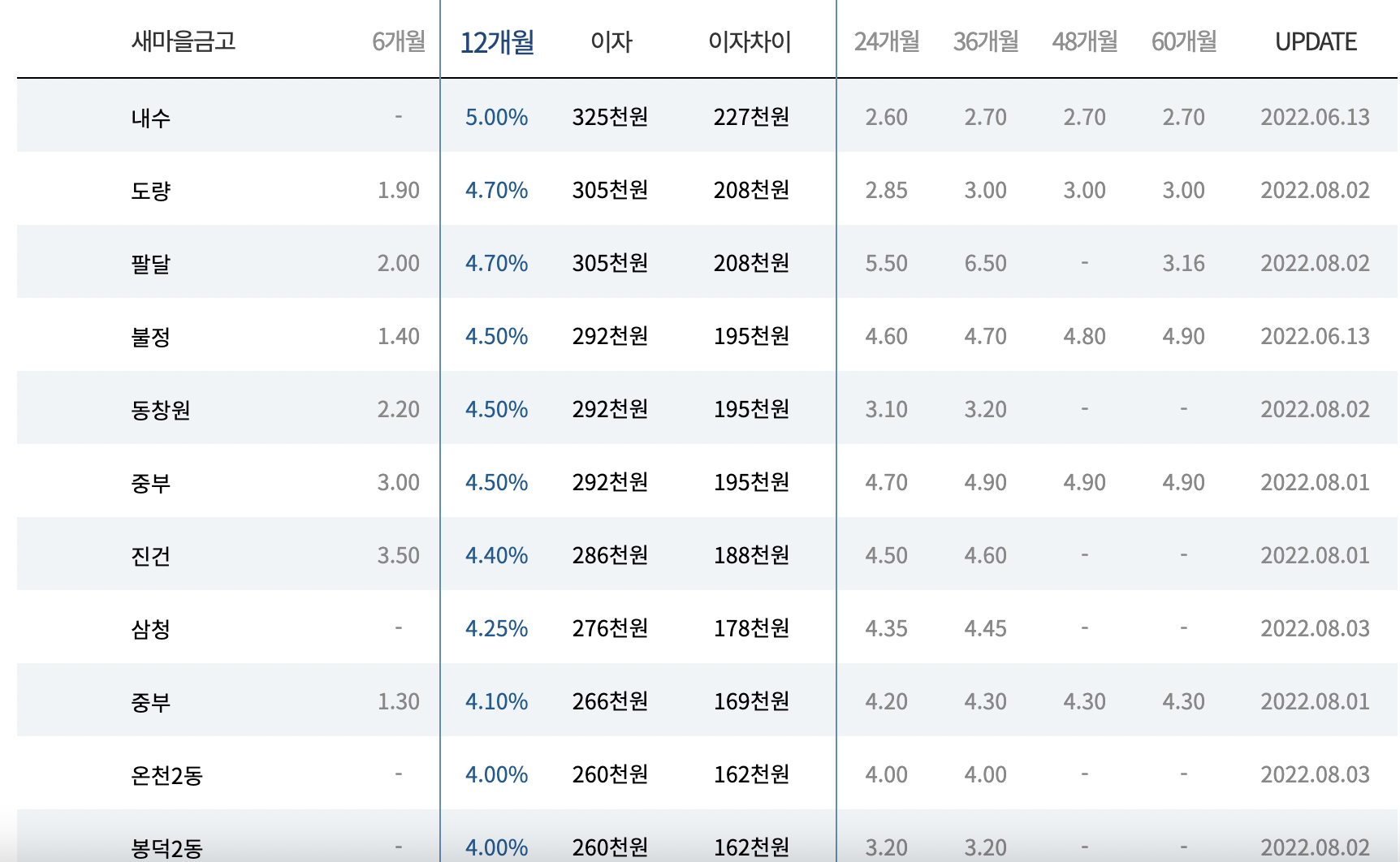Click 169천원 interest difference
Screen dimensions: 1400x862
pos(751,701)
